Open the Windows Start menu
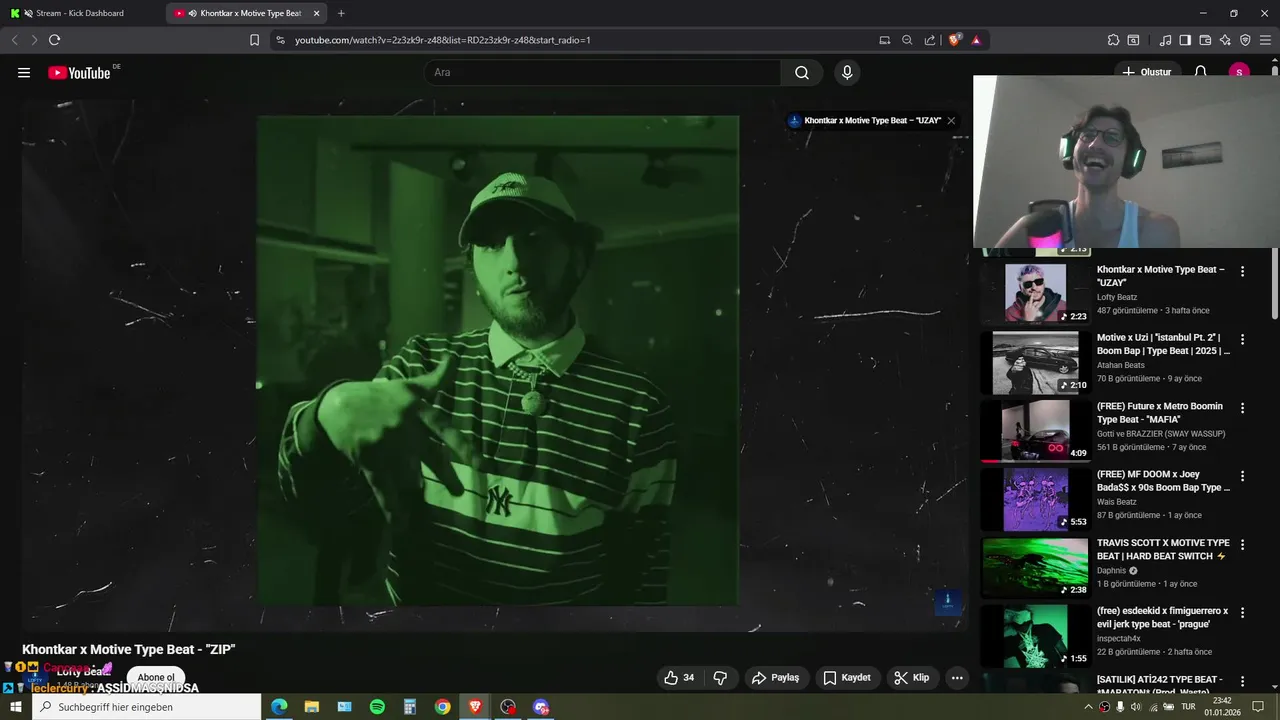This screenshot has height=720, width=1280. coord(15,707)
